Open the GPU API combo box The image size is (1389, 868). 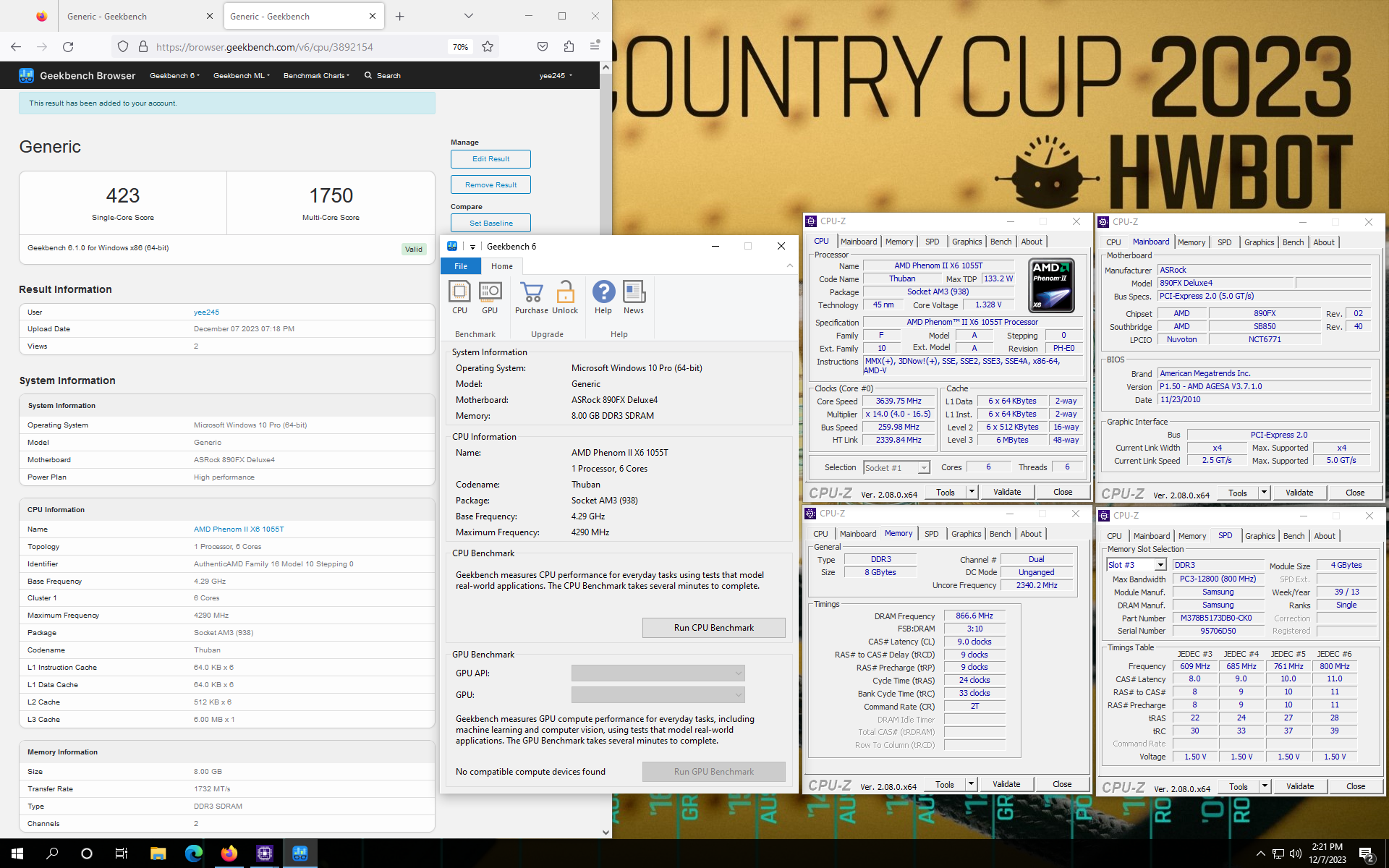pos(658,673)
